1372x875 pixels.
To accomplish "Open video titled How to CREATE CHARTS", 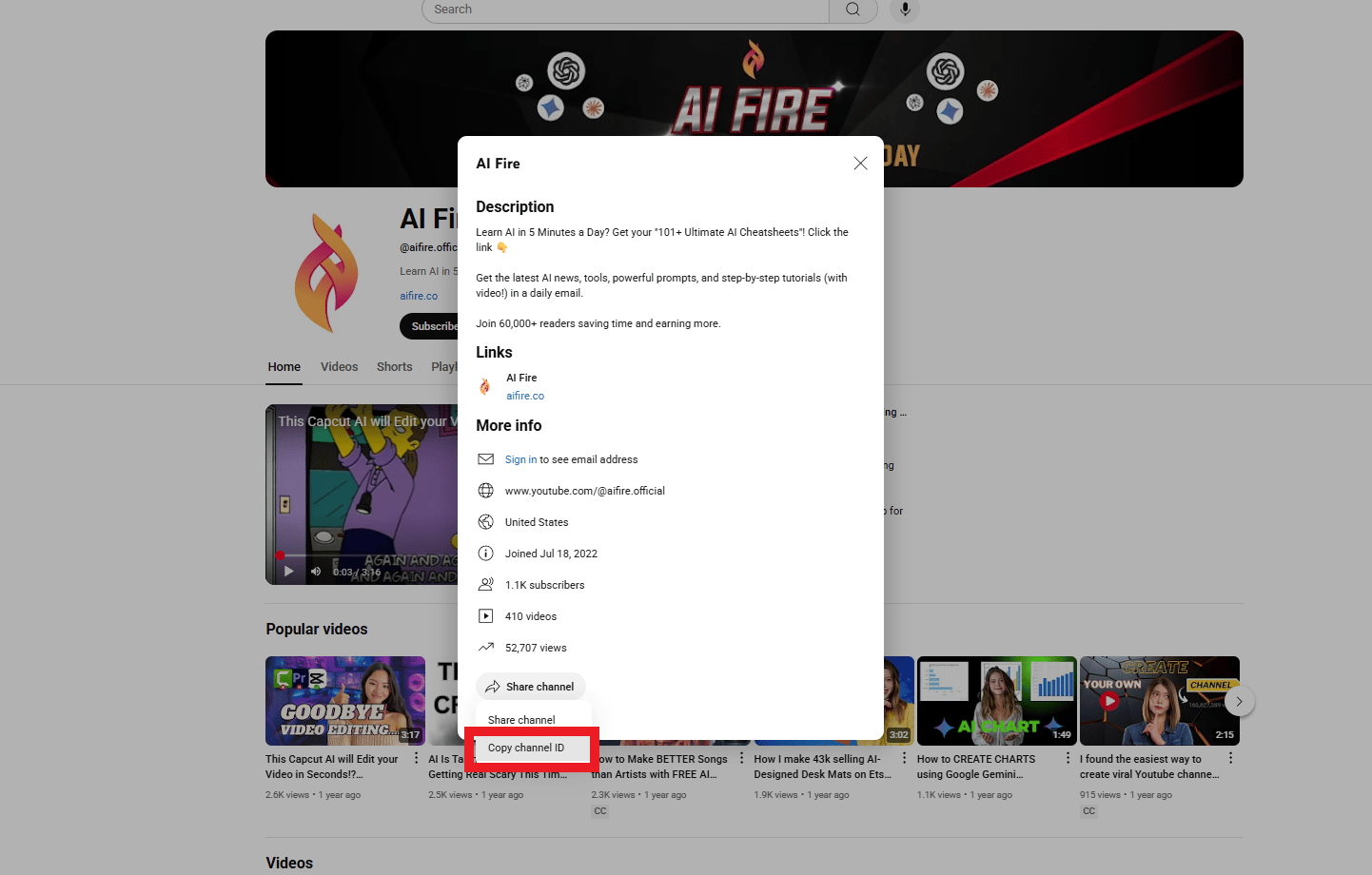I will point(976,767).
